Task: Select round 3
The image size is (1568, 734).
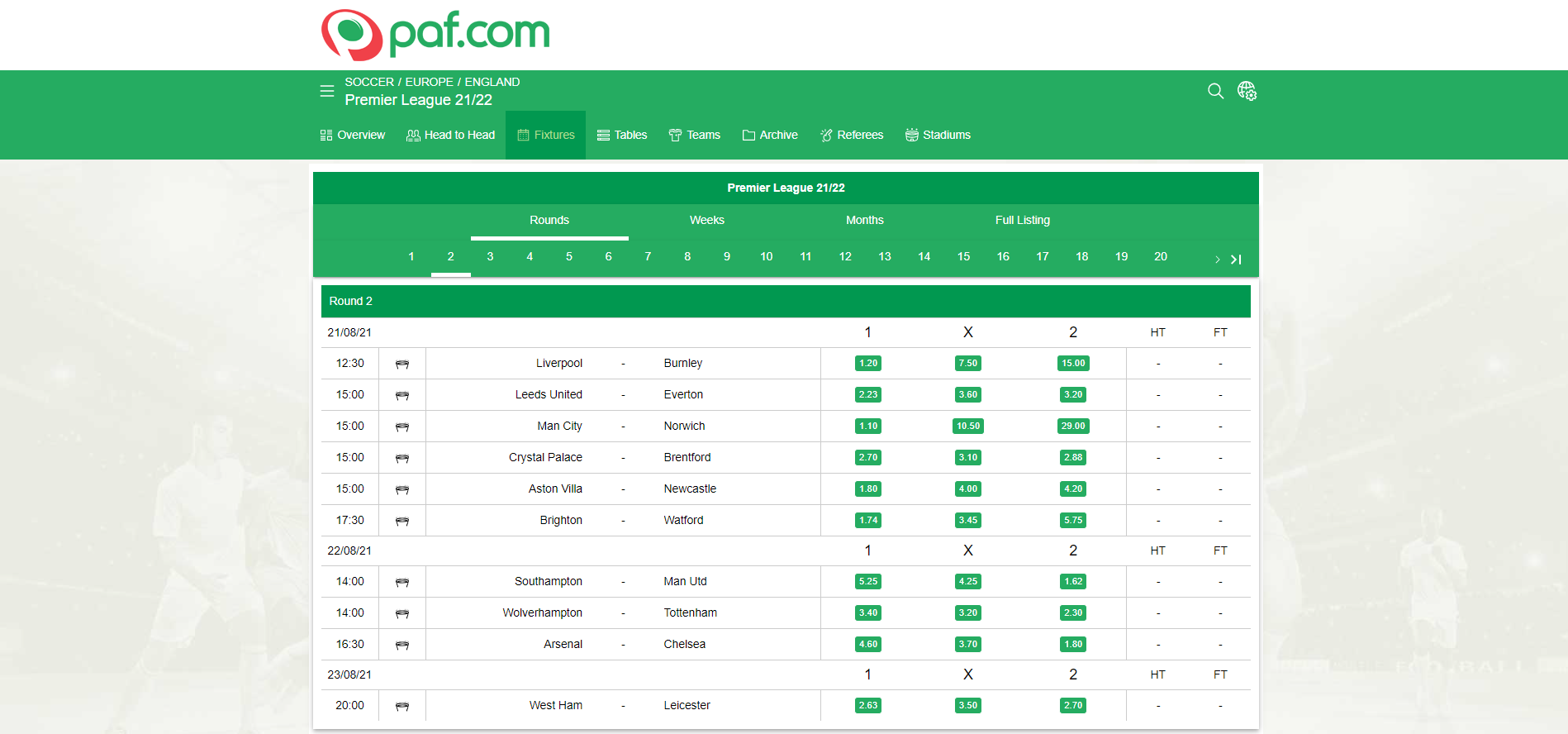Action: point(490,256)
